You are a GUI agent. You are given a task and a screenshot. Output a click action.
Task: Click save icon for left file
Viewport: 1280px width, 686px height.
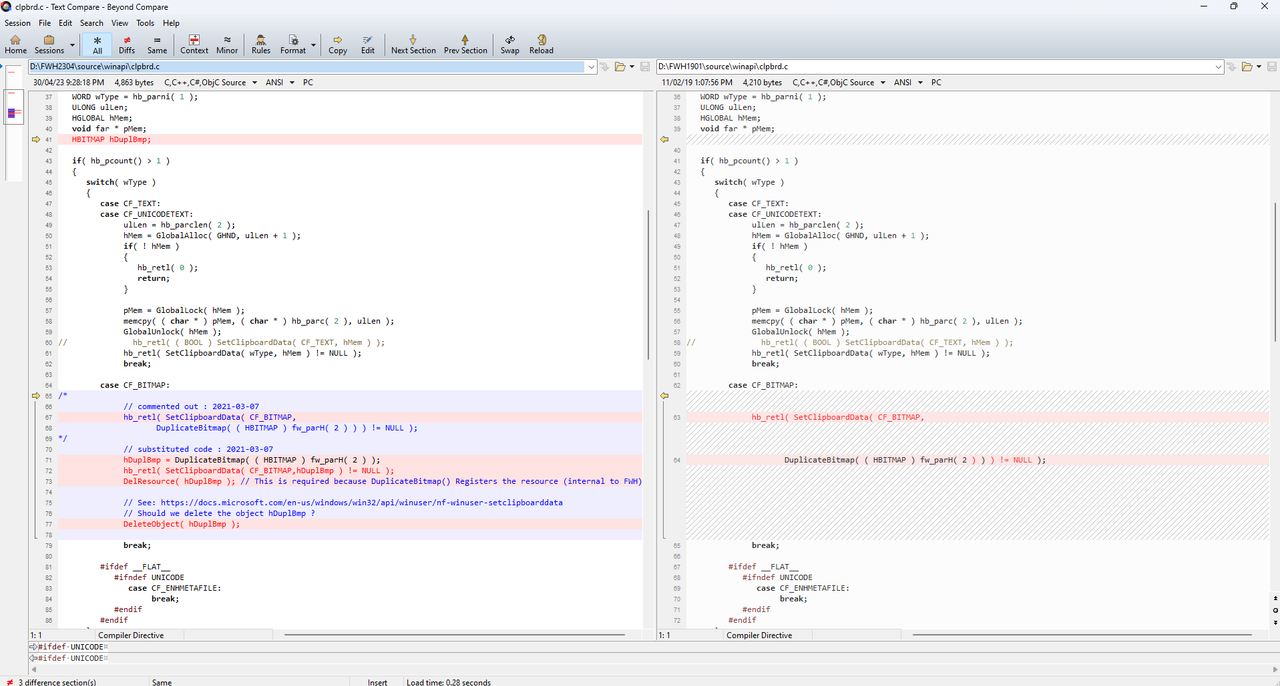point(645,67)
